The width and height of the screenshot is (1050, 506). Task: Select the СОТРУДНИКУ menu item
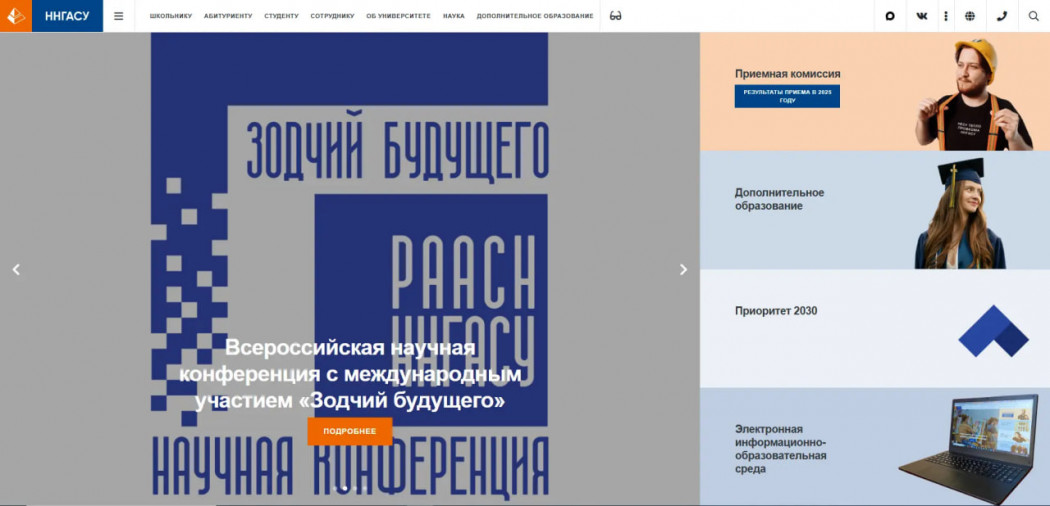[332, 16]
